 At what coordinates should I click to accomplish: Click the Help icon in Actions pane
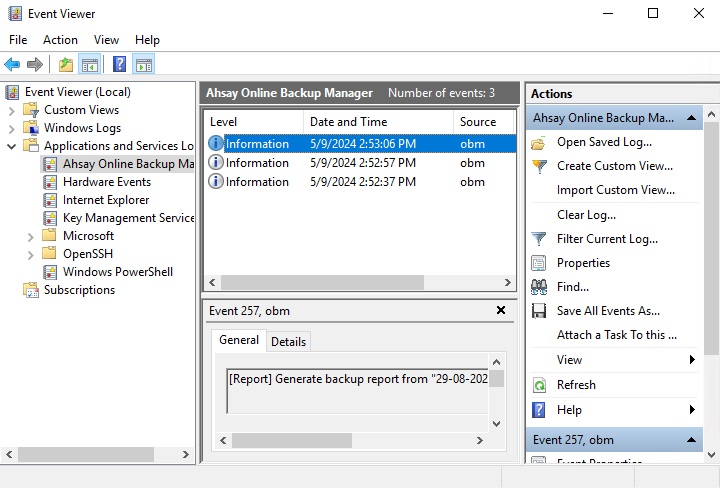click(x=538, y=409)
